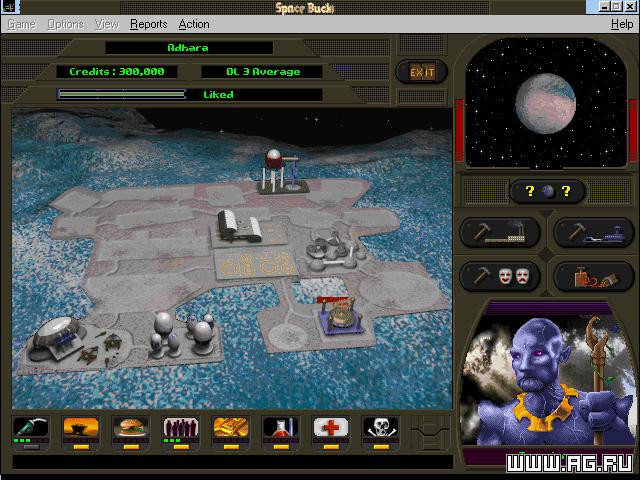Select the demolish dynamite plunger icon
Image resolution: width=640 pixels, height=480 pixels.
tap(594, 276)
